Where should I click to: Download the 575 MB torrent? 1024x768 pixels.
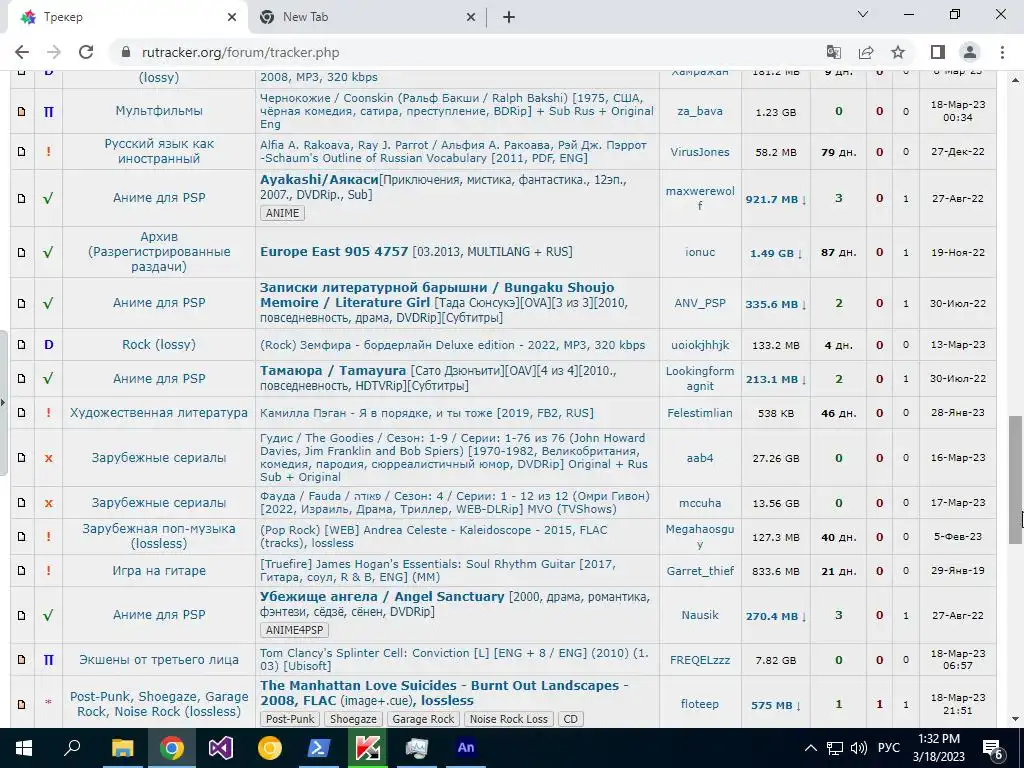776,705
